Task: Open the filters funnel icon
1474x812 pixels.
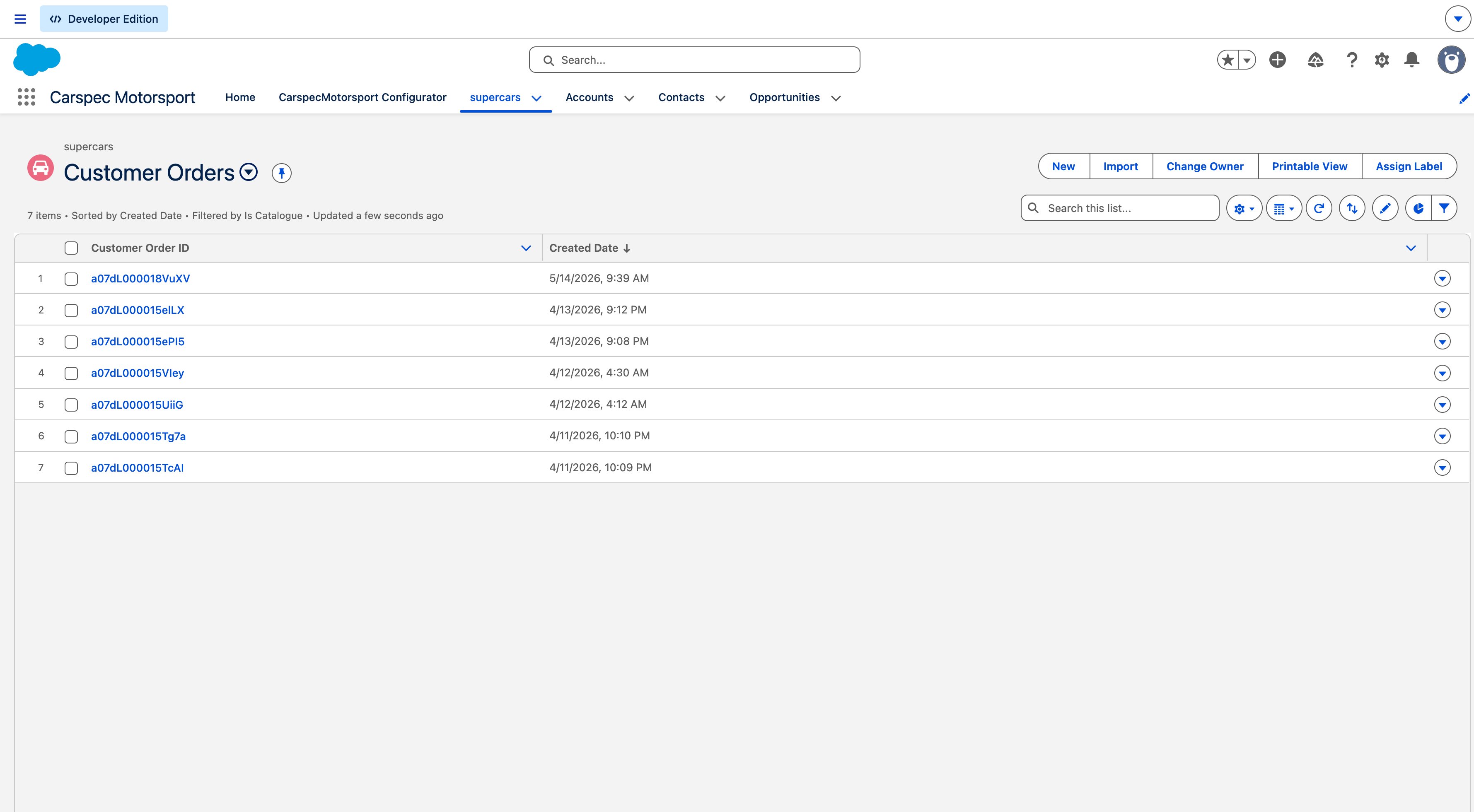Action: pos(1444,208)
